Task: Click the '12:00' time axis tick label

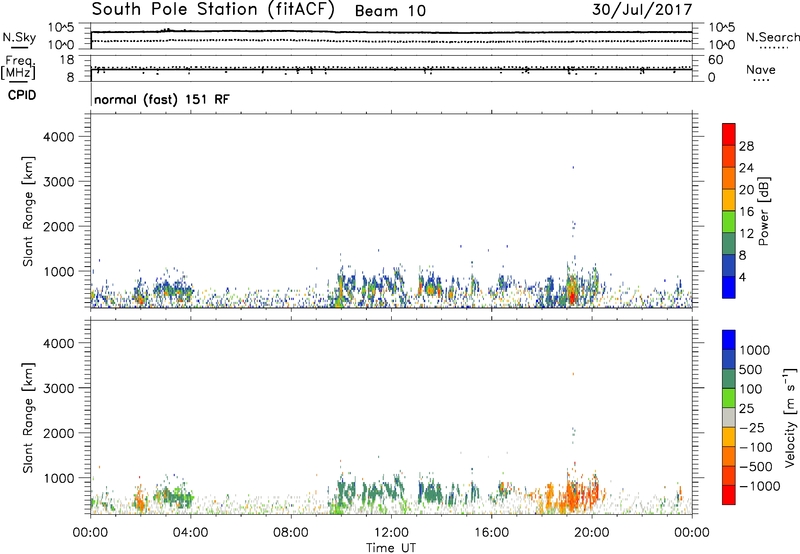Action: (391, 533)
